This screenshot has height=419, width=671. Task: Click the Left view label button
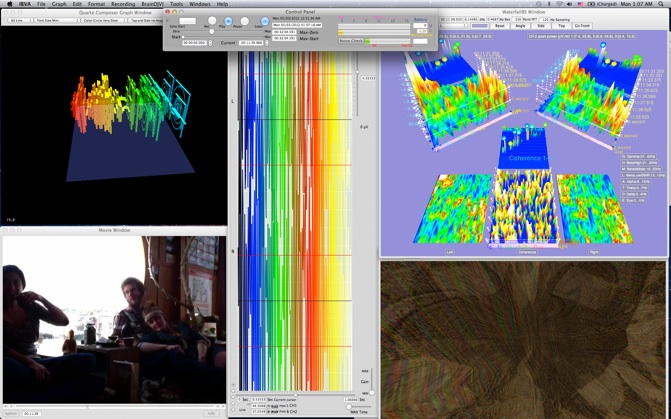450,252
